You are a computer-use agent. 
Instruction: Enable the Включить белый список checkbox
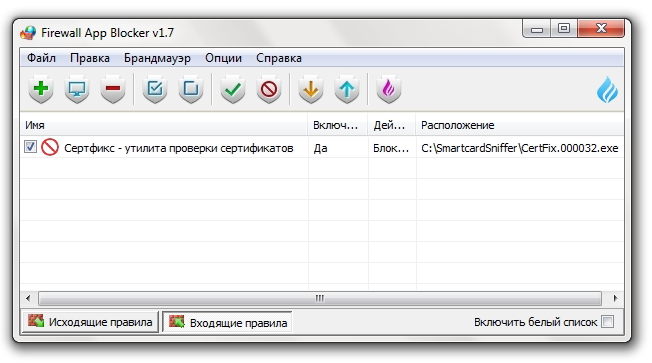coord(608,321)
